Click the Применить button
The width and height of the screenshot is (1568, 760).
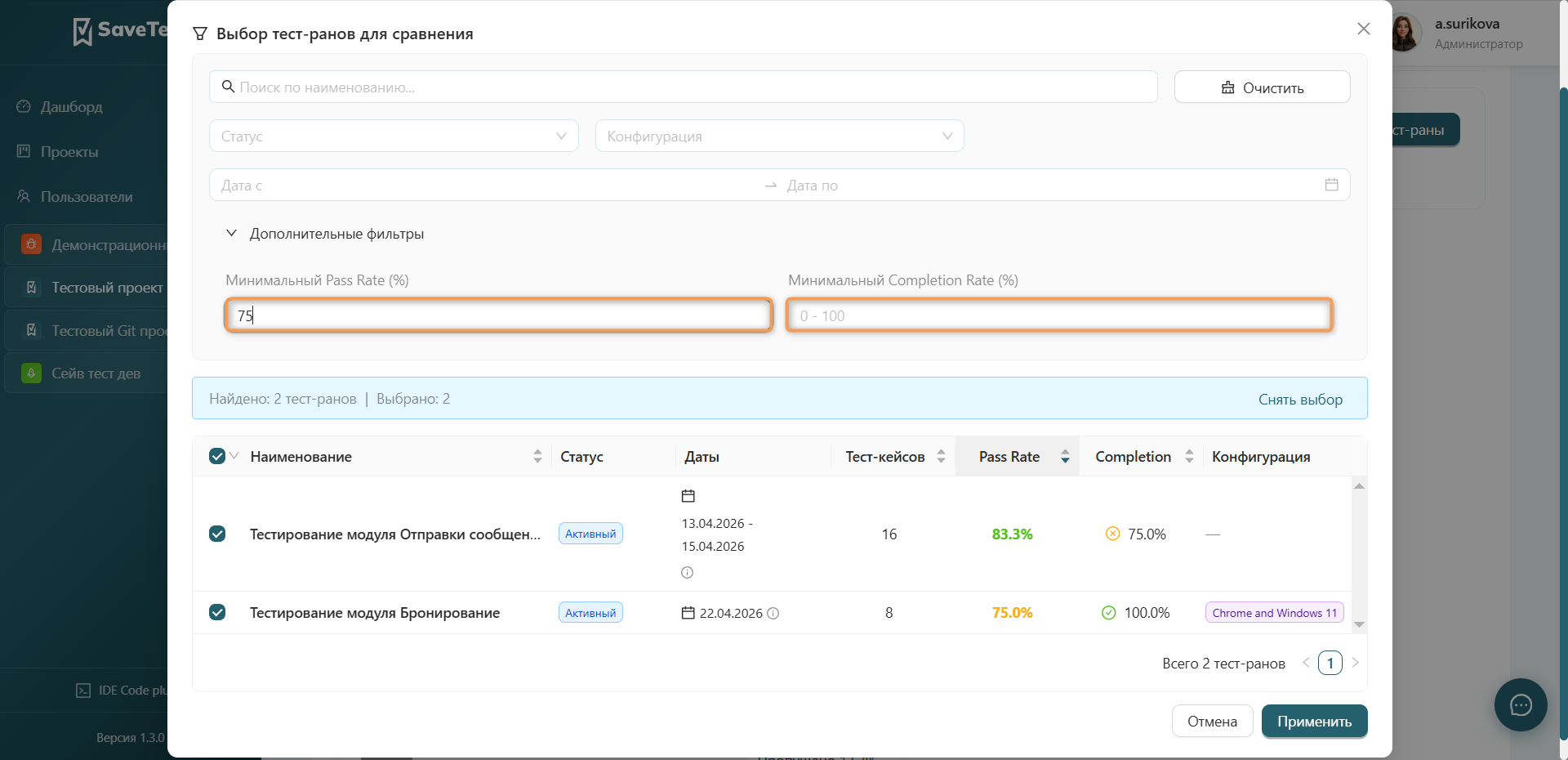[1315, 722]
